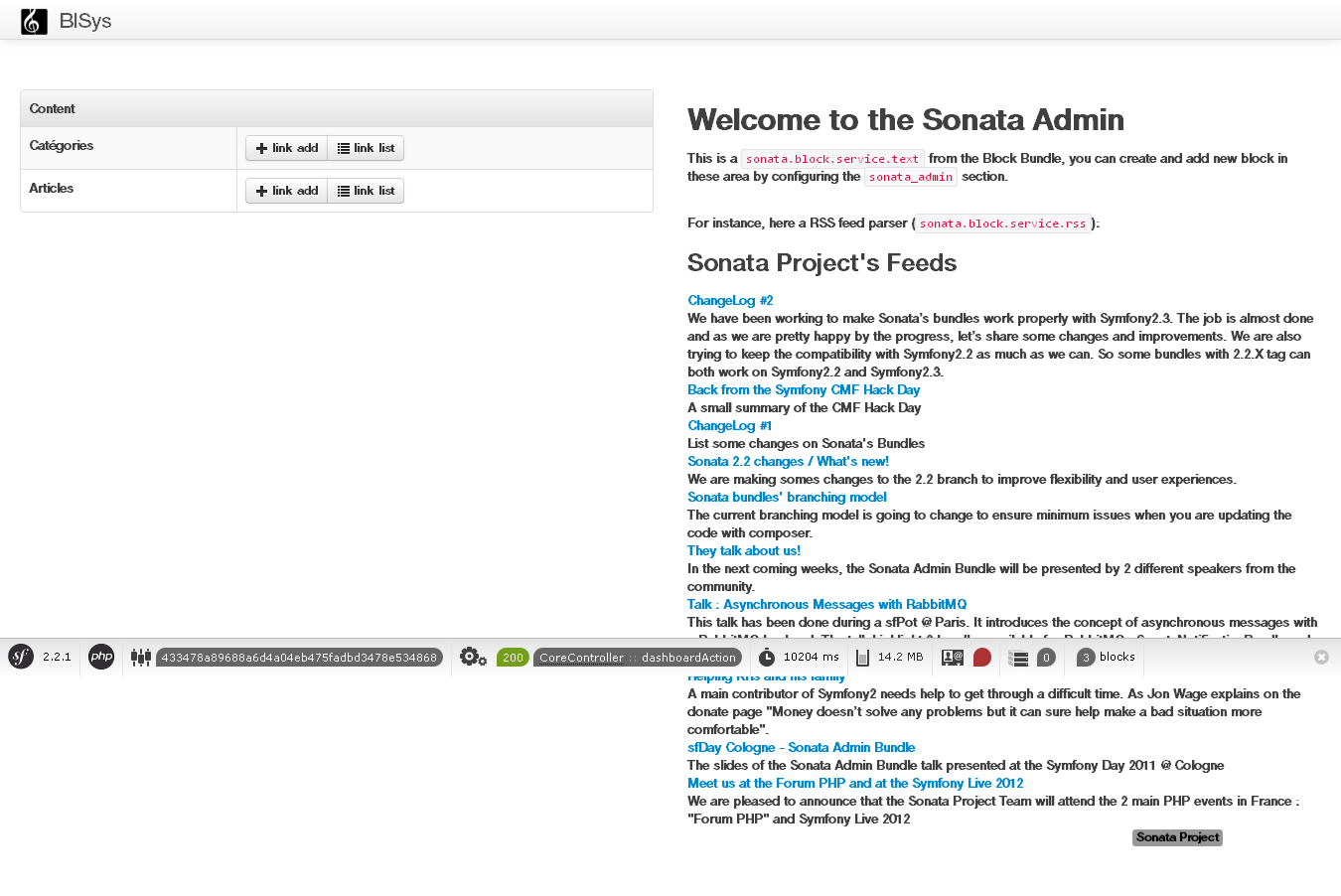Image resolution: width=1341 pixels, height=896 pixels.
Task: Open profiler token 433478a89688a6d4a04eb475fadbd3478e534868
Action: pos(299,658)
